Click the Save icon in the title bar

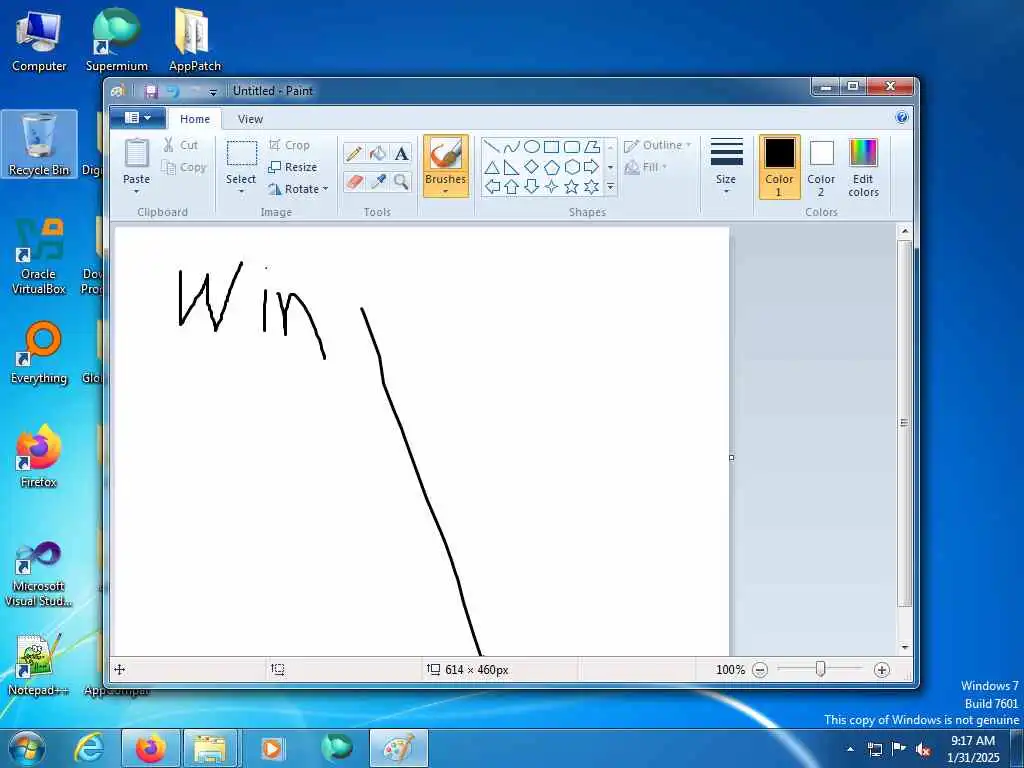click(151, 91)
